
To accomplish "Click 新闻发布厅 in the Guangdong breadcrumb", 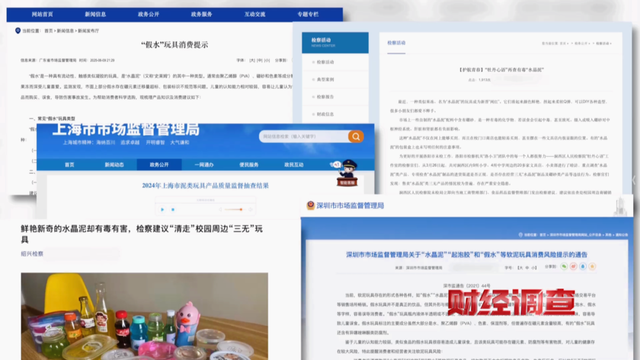I will (x=88, y=31).
